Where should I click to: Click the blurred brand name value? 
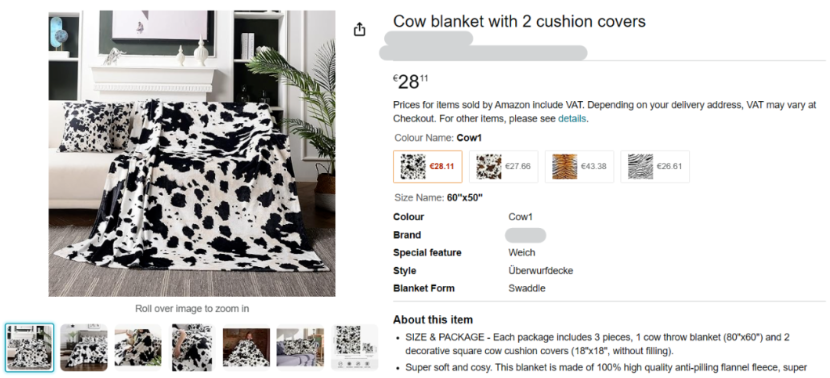click(x=525, y=235)
